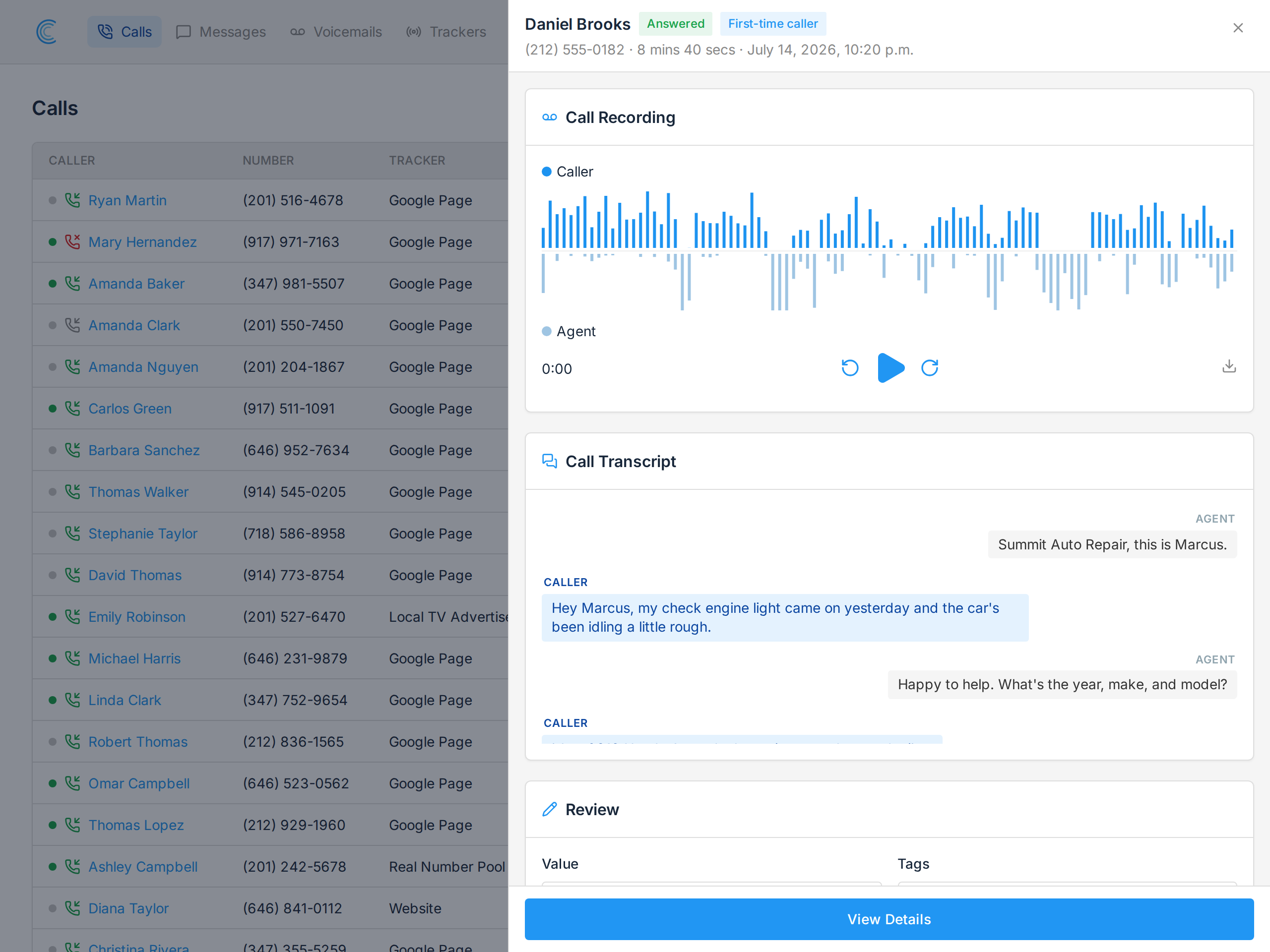The width and height of the screenshot is (1270, 952).
Task: Go to the Voicemails tab
Action: point(336,32)
